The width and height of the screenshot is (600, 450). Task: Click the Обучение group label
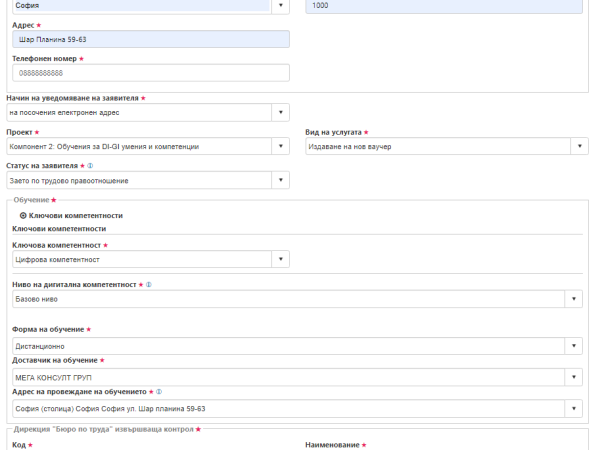pos(31,200)
